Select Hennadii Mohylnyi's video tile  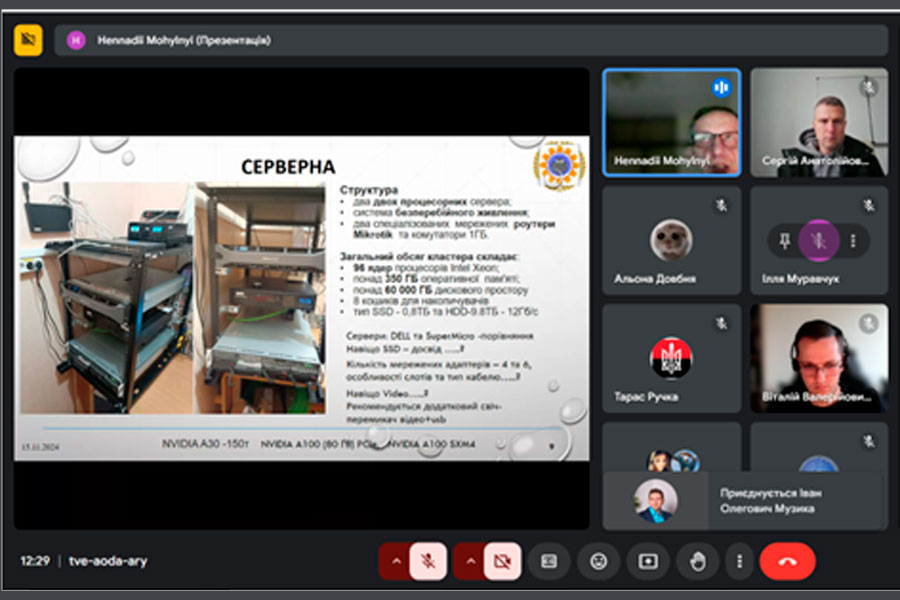[x=671, y=122]
